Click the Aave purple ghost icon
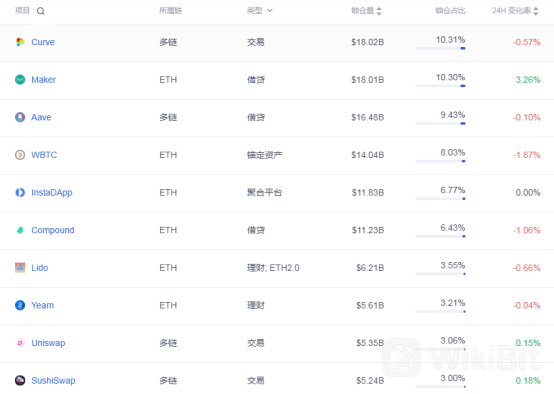 pyautogui.click(x=20, y=117)
